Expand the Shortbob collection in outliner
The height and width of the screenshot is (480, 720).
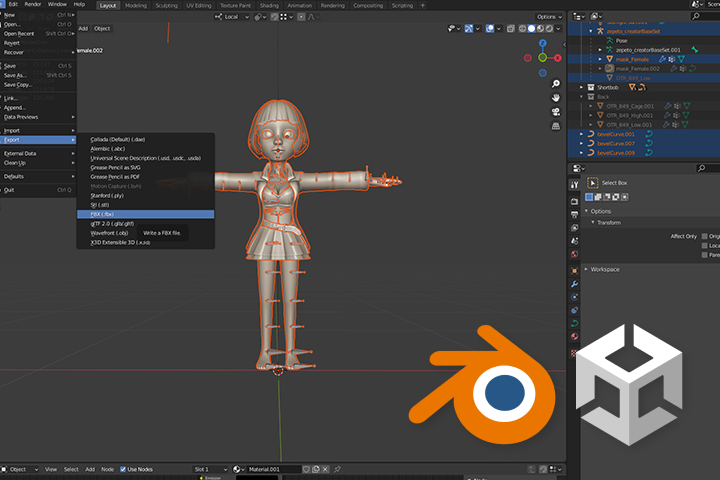[581, 87]
